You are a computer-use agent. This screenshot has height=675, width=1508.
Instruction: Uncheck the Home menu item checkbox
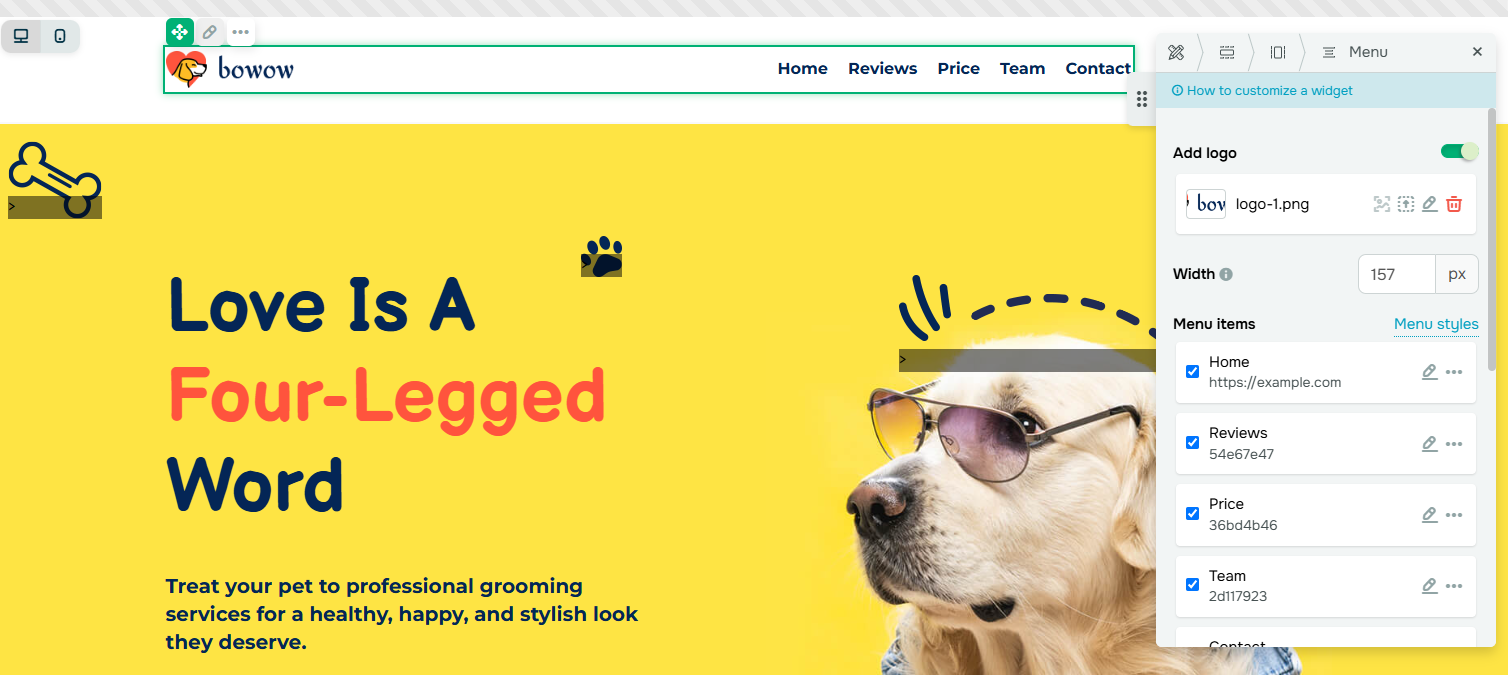(1192, 372)
